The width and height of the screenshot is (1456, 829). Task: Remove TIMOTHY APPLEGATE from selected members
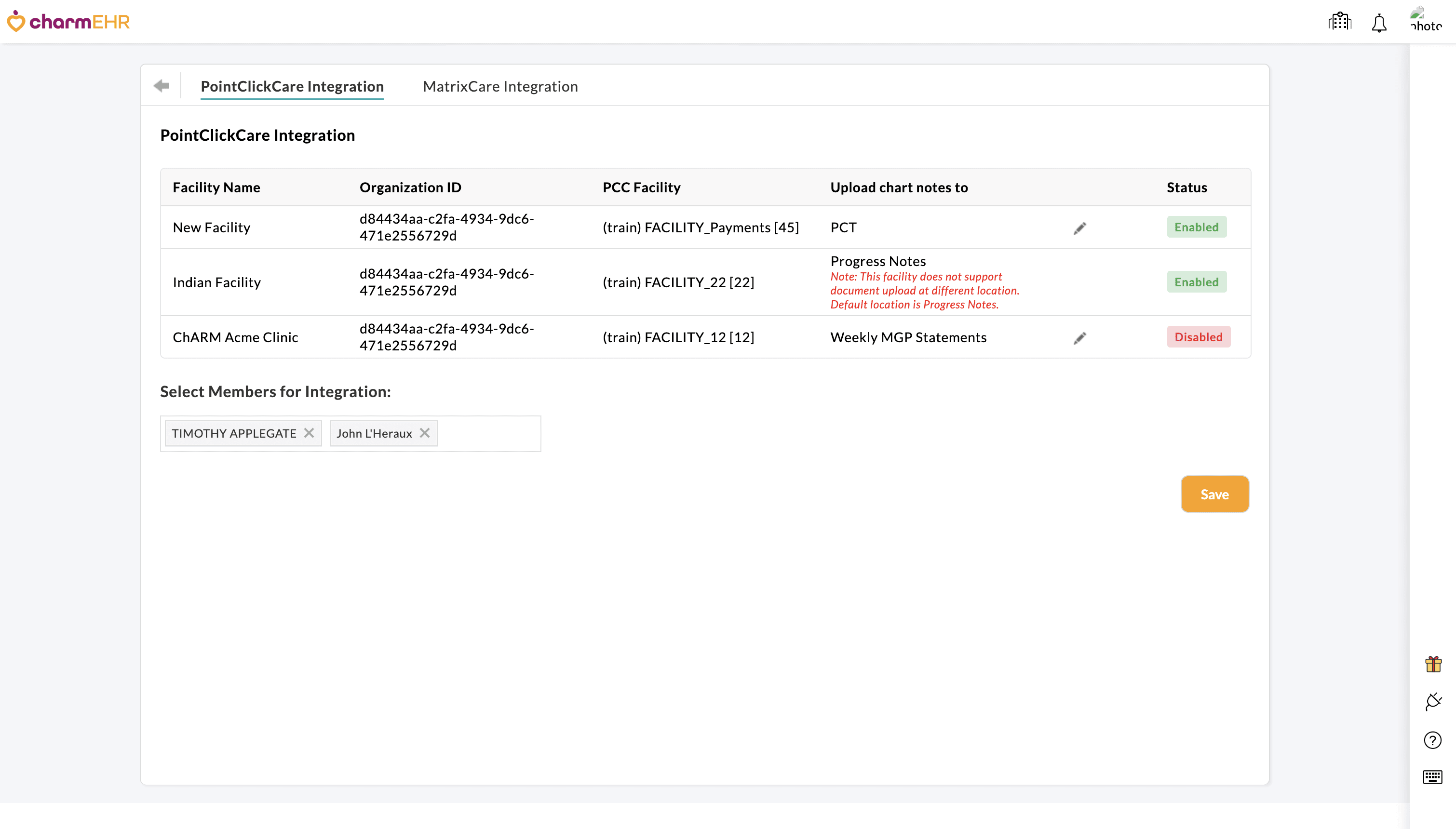(x=309, y=433)
